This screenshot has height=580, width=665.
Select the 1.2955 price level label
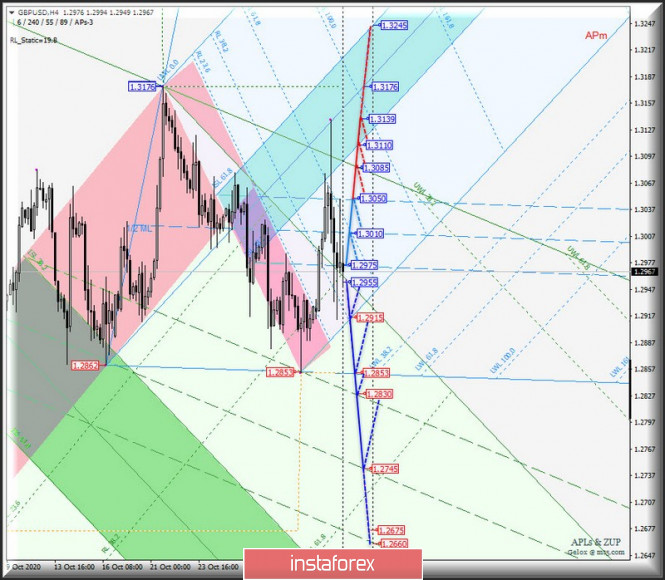coord(364,283)
